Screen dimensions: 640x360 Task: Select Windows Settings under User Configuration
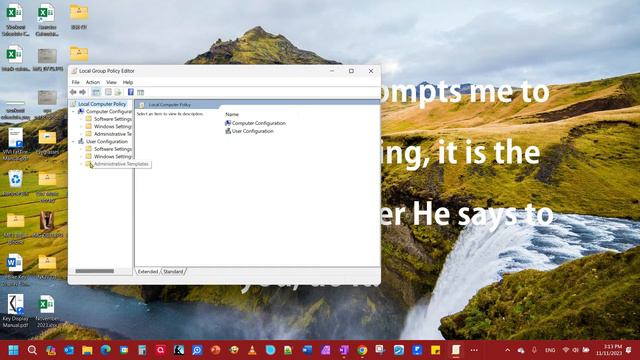point(113,156)
